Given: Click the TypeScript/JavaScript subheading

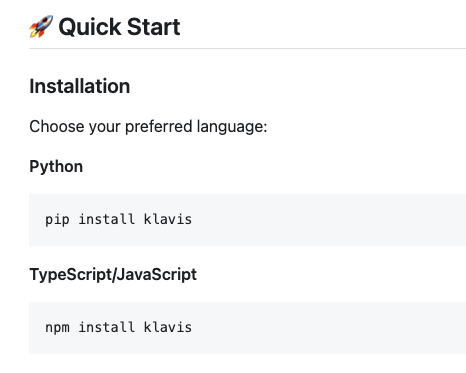Looking at the screenshot, I should (113, 275).
